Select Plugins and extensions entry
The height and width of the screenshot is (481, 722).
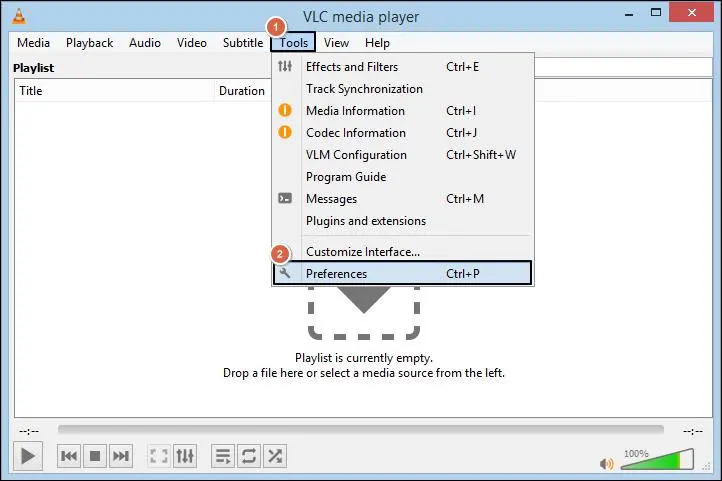[x=403, y=221]
